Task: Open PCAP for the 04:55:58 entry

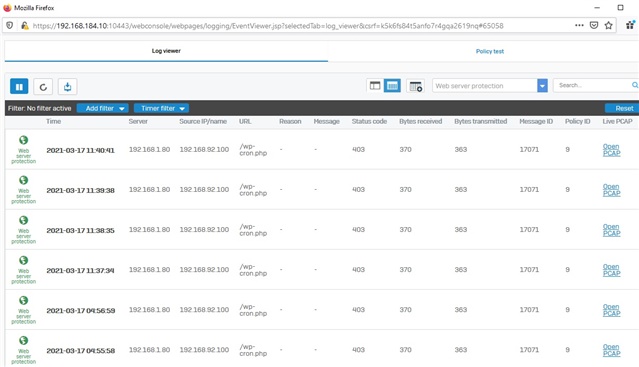Action: tap(611, 350)
